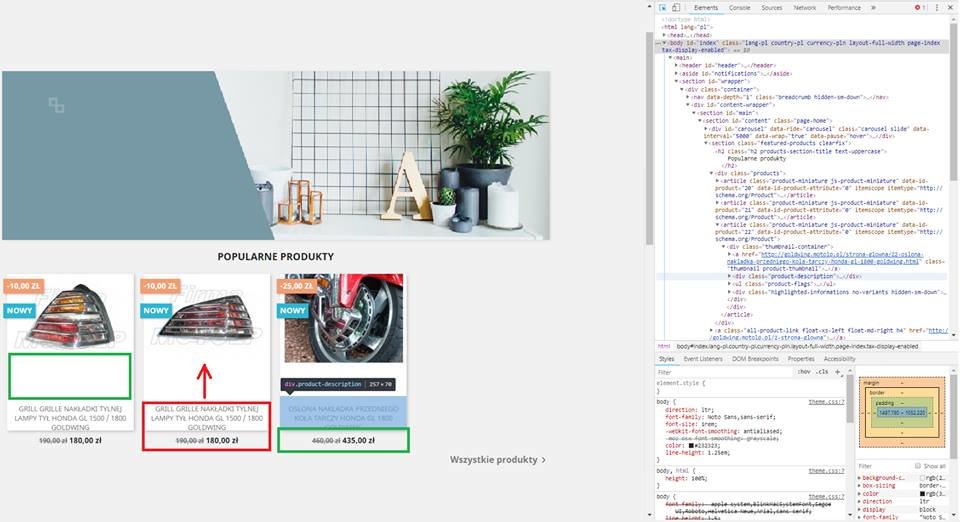The height and width of the screenshot is (522, 960).
Task: Click the box model content size value
Action: tap(902, 413)
